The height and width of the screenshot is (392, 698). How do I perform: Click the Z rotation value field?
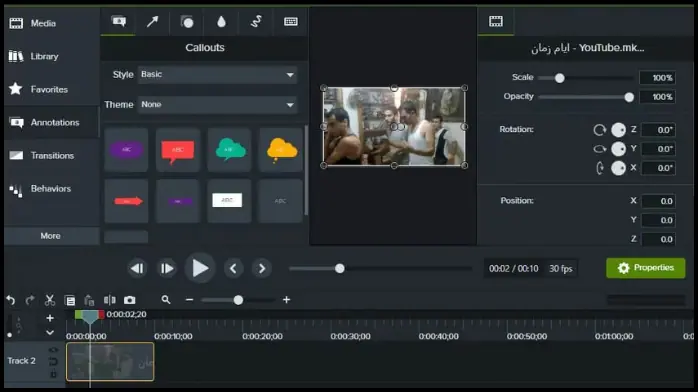(658, 130)
